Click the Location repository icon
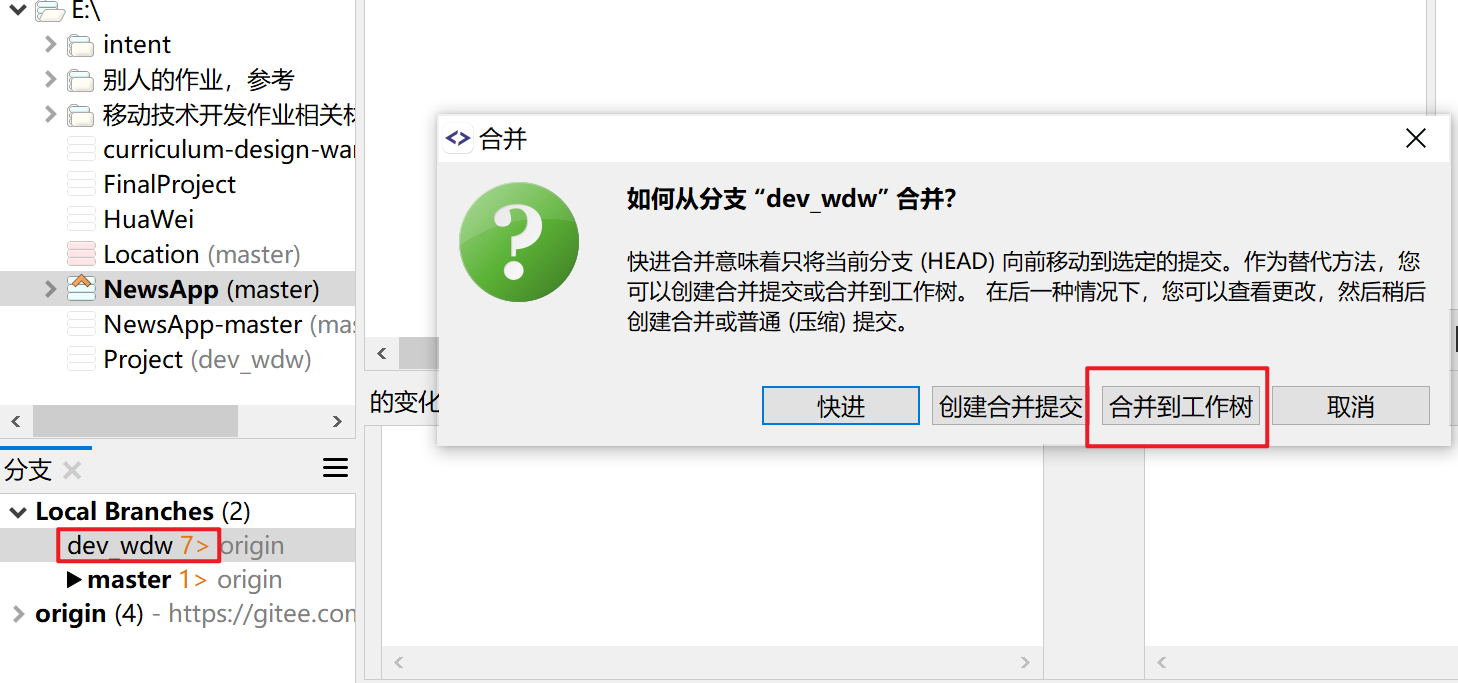The image size is (1458, 683). coord(81,254)
